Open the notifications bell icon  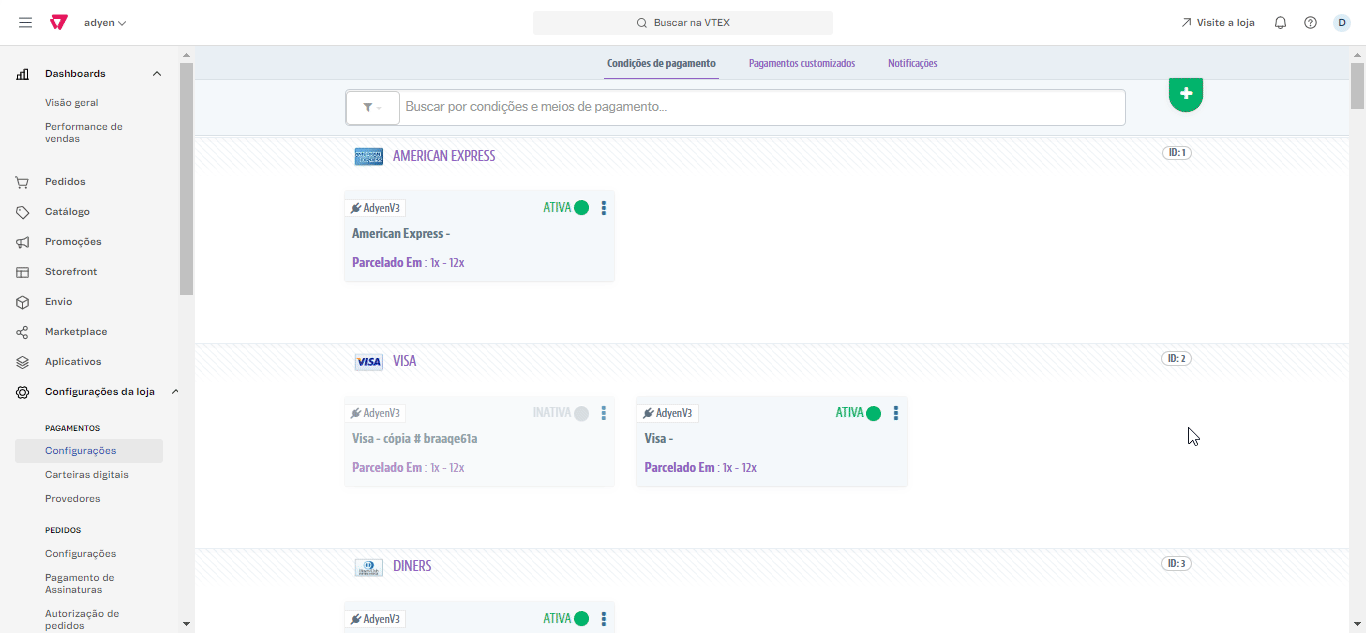click(1280, 22)
